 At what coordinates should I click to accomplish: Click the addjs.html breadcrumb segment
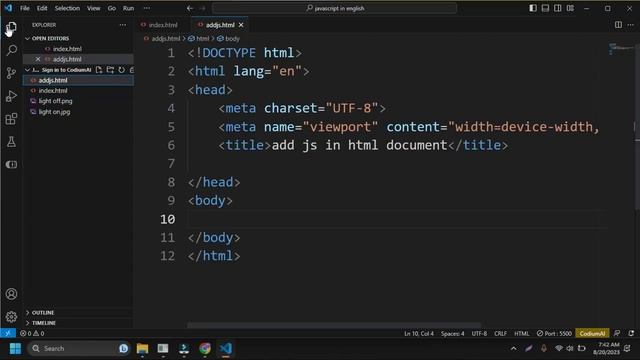[x=165, y=39]
